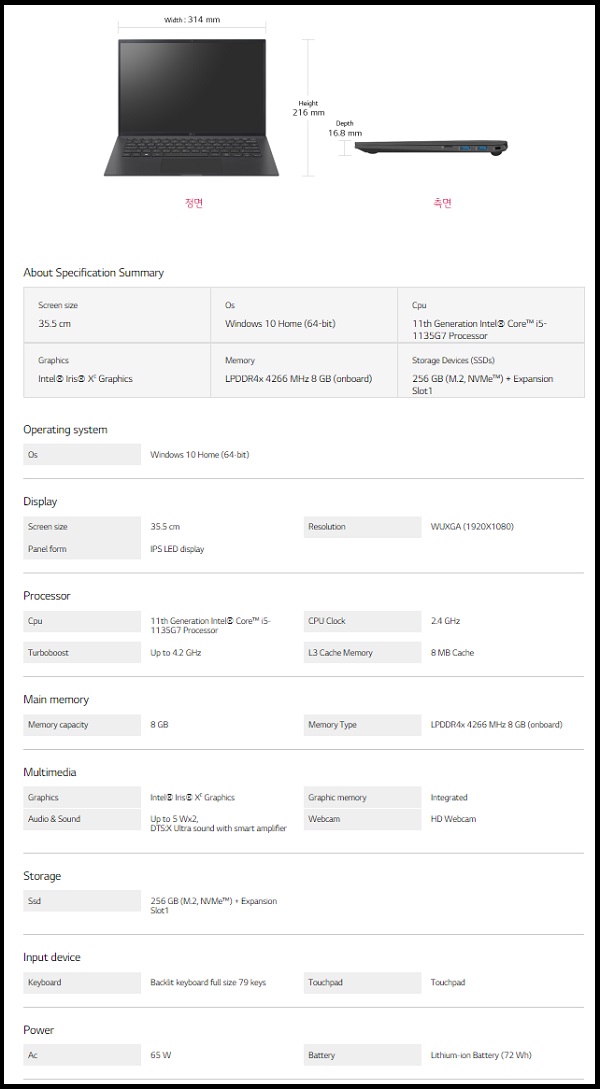
Task: Click the Touchpad row label
Action: [362, 983]
